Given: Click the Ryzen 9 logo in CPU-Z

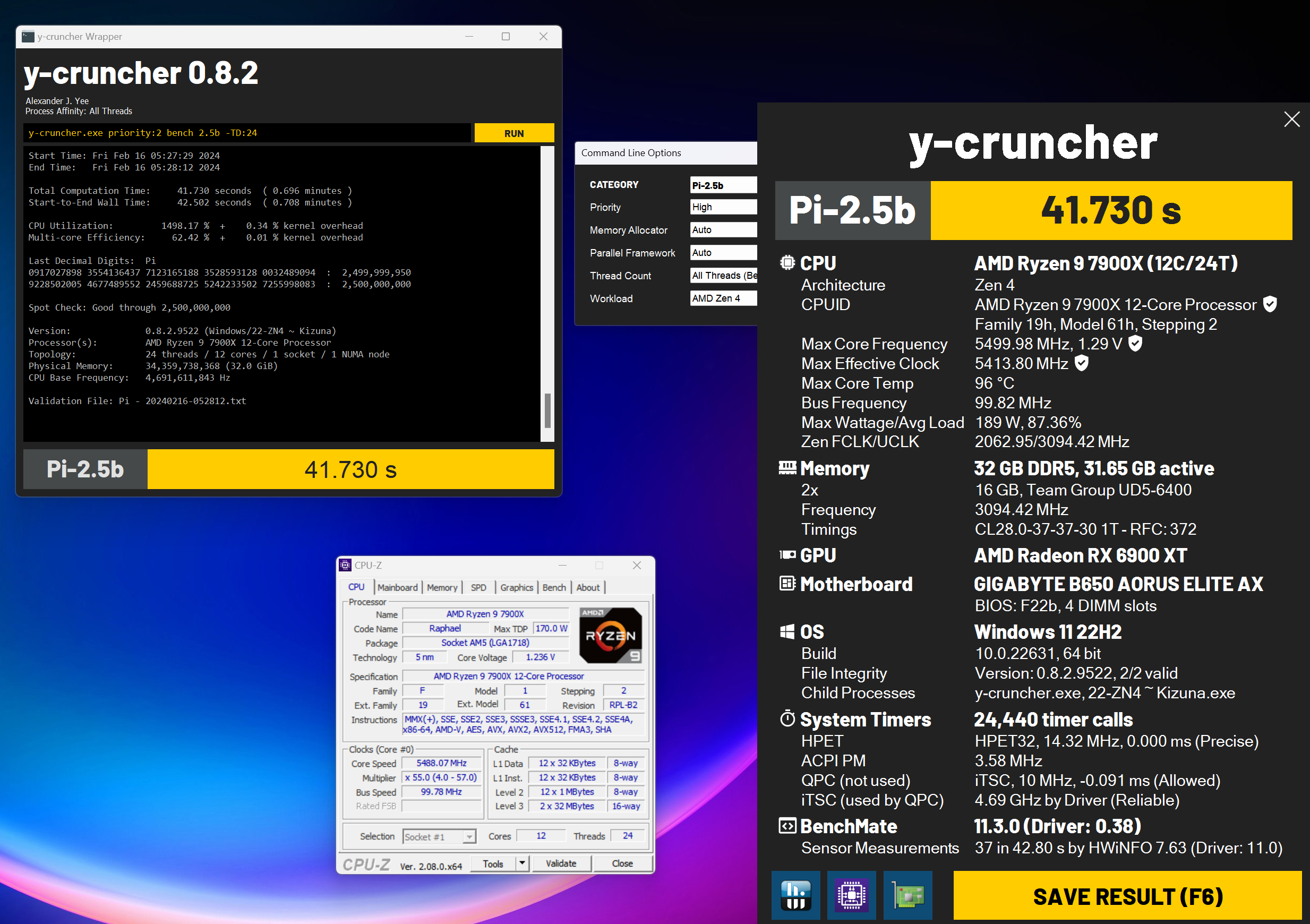Looking at the screenshot, I should coord(611,635).
